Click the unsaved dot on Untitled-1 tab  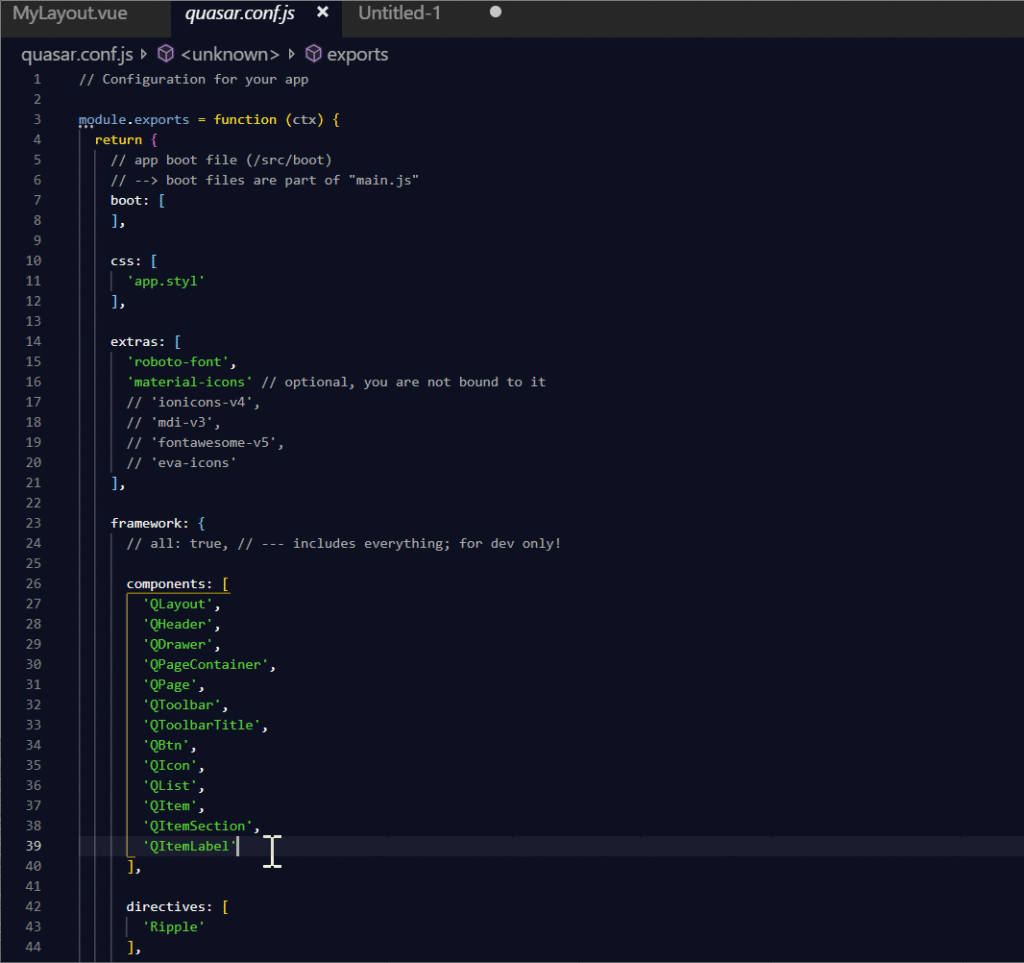[496, 13]
